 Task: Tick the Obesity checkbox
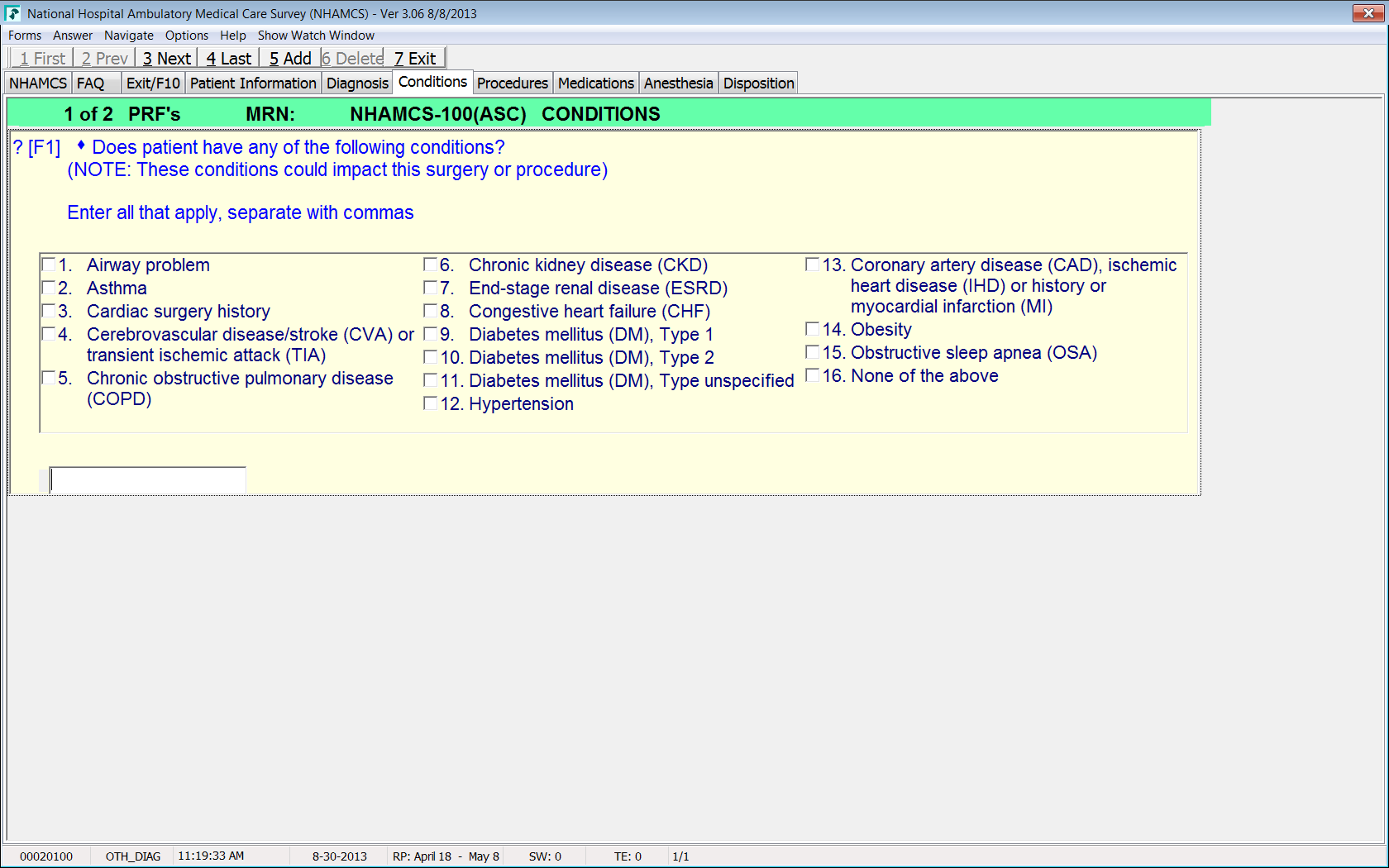point(812,329)
